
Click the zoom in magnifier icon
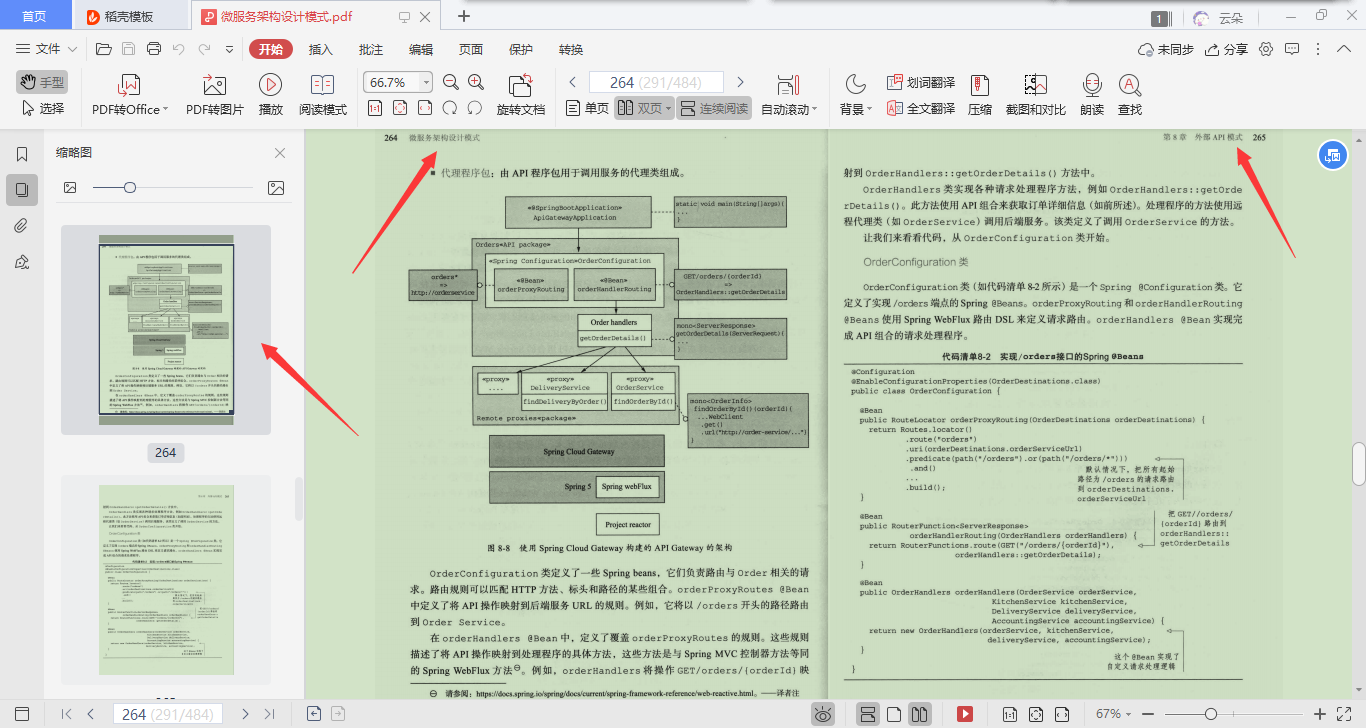pos(476,83)
